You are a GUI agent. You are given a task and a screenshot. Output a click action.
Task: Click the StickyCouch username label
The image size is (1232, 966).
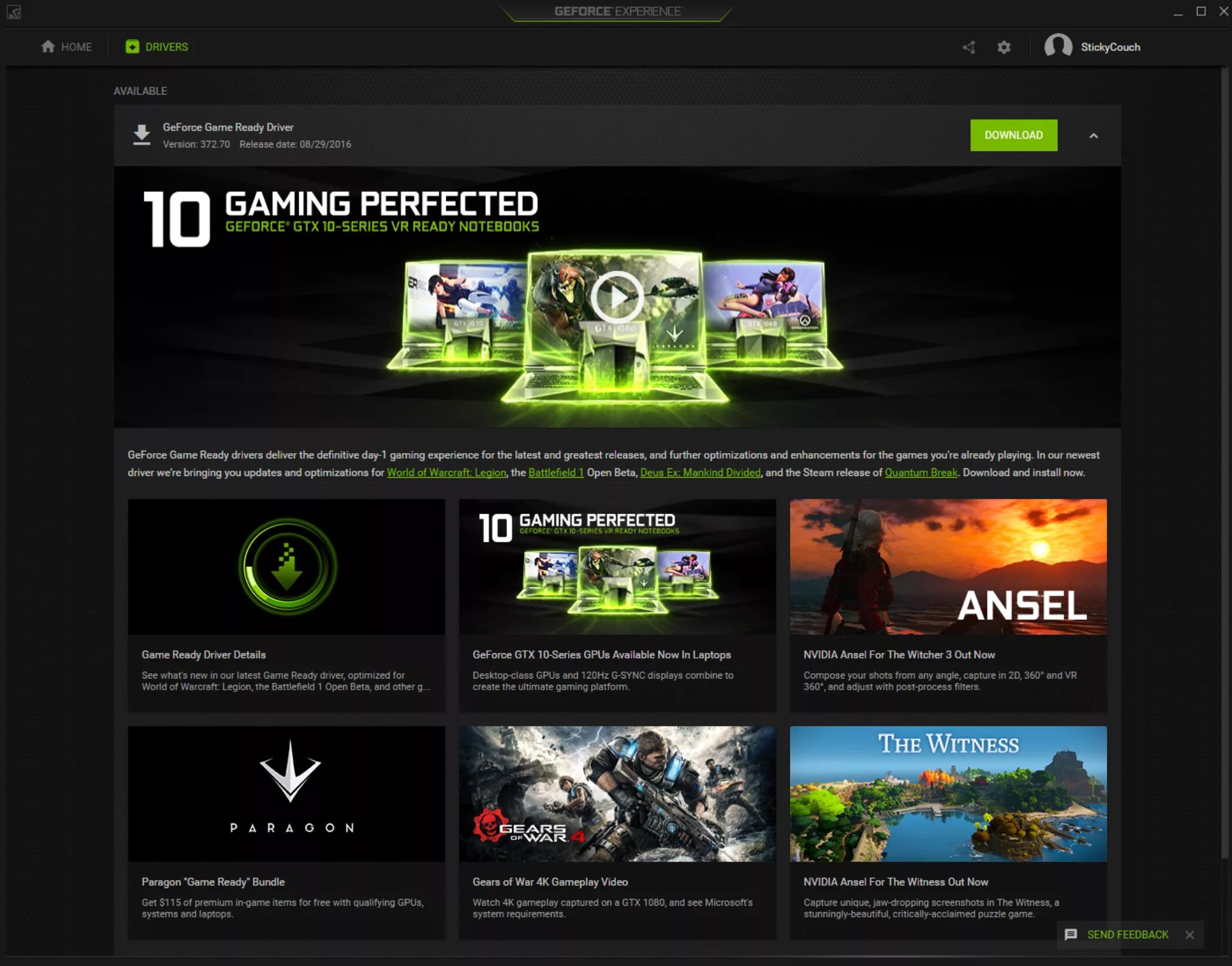(1111, 46)
